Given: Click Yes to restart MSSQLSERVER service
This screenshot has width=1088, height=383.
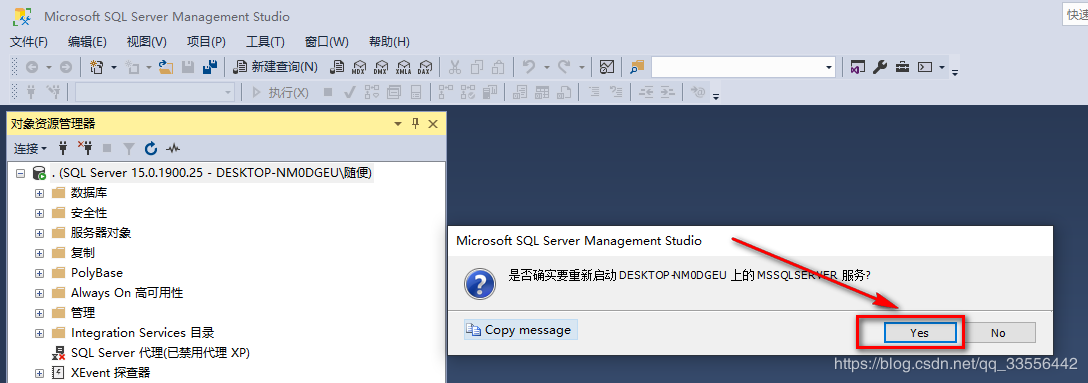Looking at the screenshot, I should tap(919, 333).
